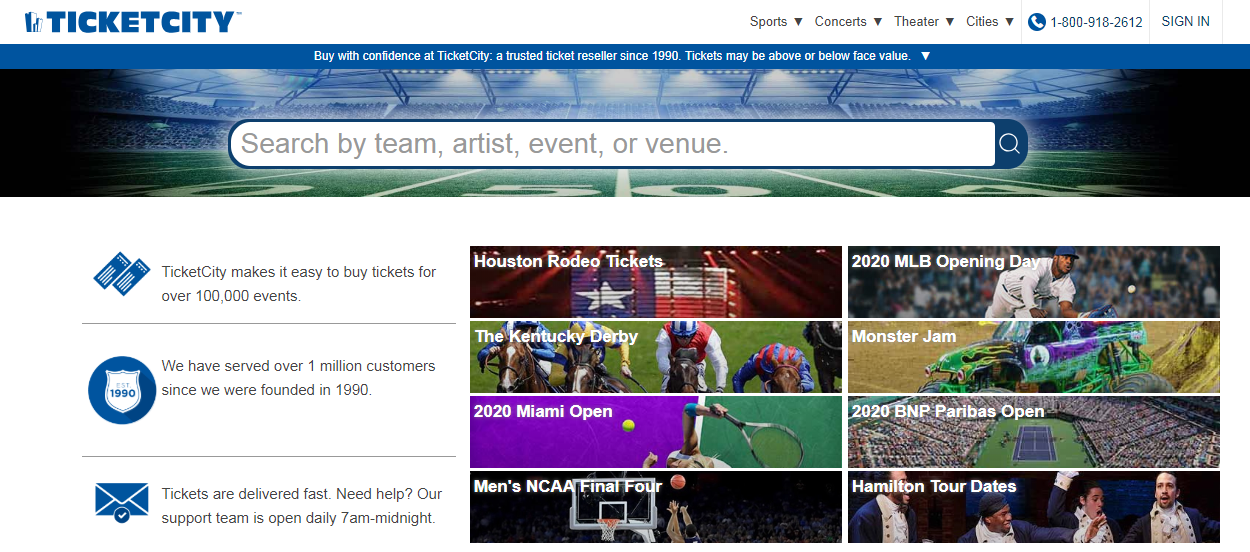Expand the buy with confidence banner arrow
The image size is (1250, 552).
point(925,56)
